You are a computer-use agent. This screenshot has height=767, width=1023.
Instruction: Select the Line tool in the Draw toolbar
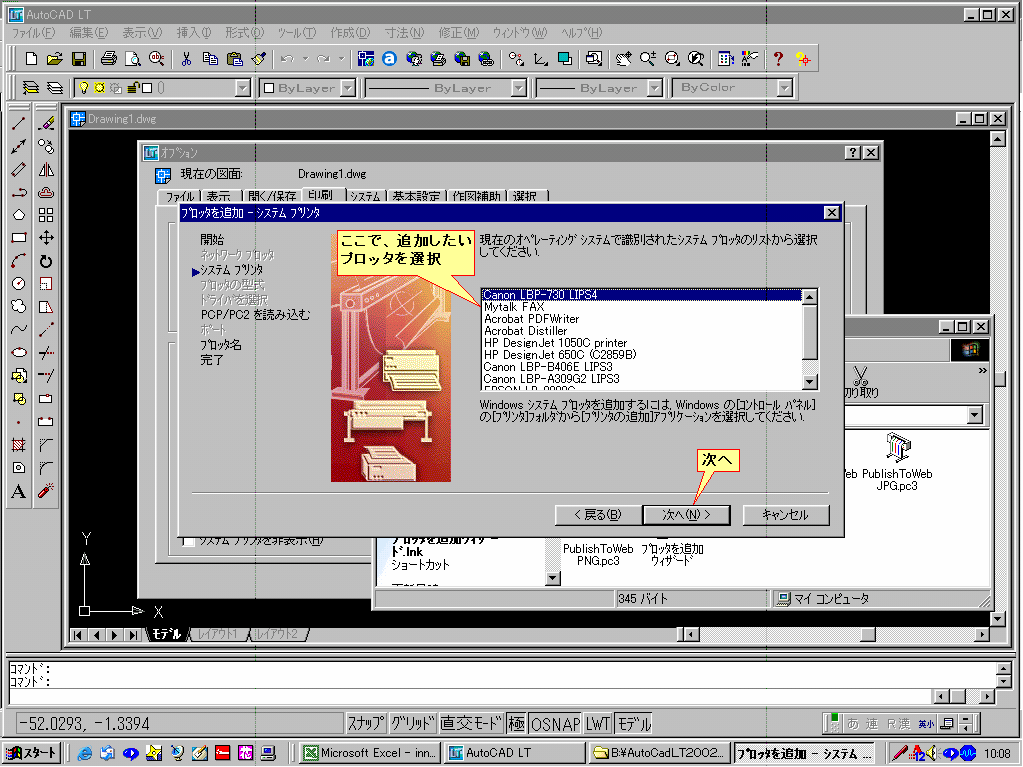19,123
